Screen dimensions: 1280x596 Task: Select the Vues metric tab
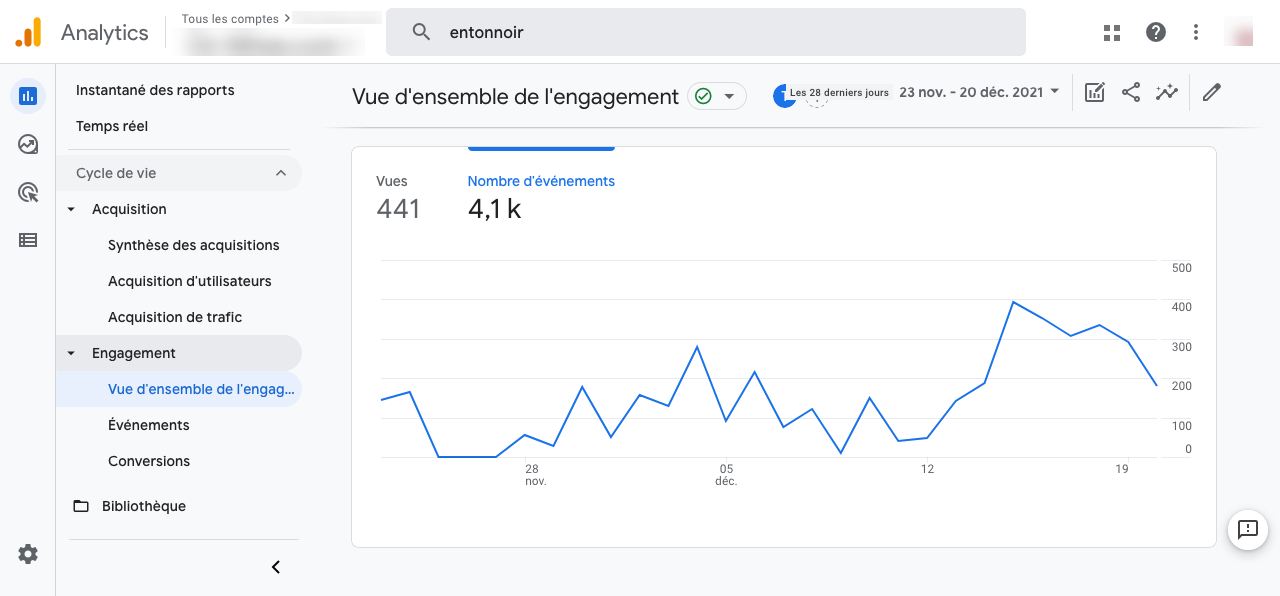click(x=398, y=197)
